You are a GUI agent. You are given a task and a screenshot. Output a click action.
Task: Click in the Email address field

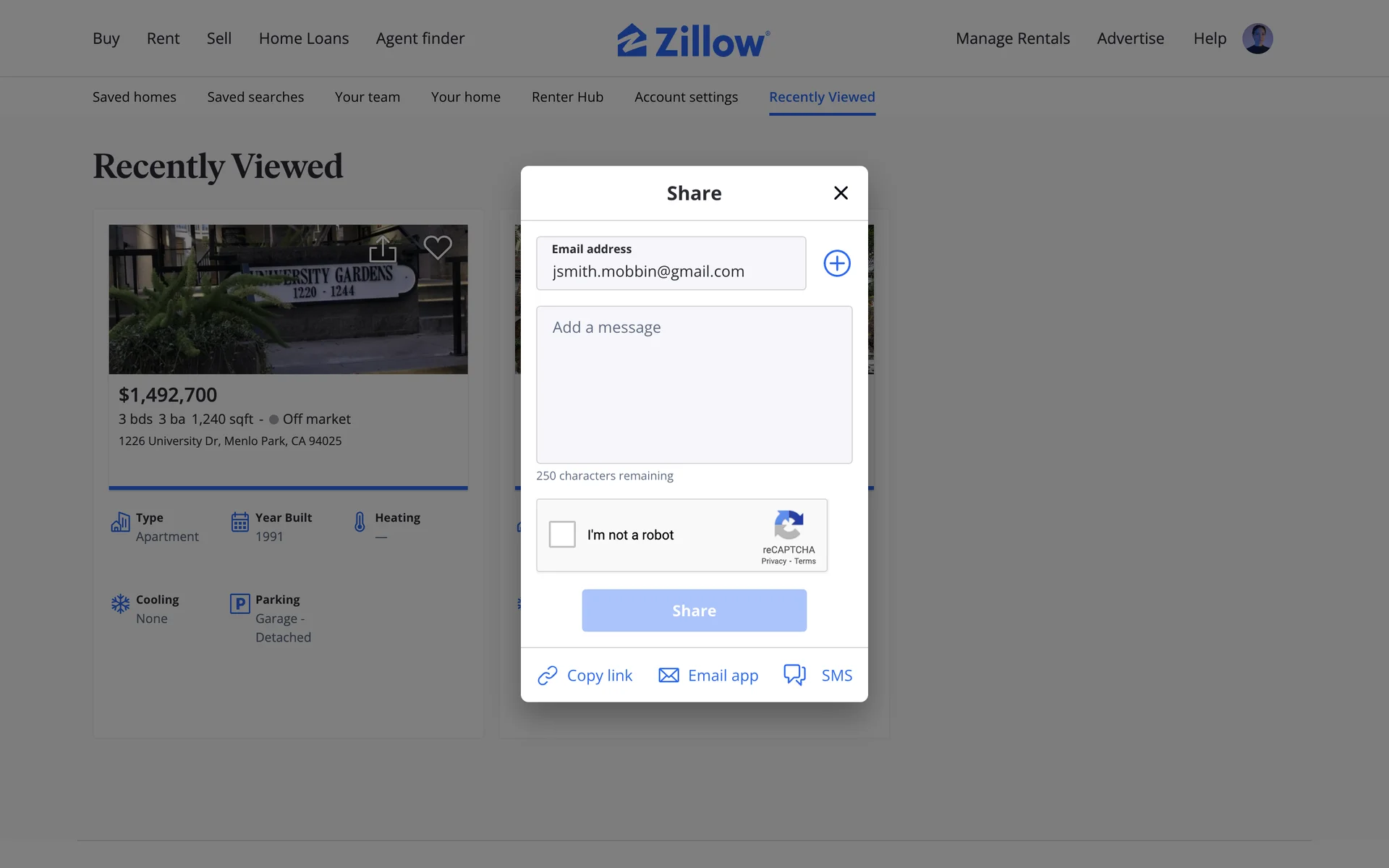click(671, 263)
